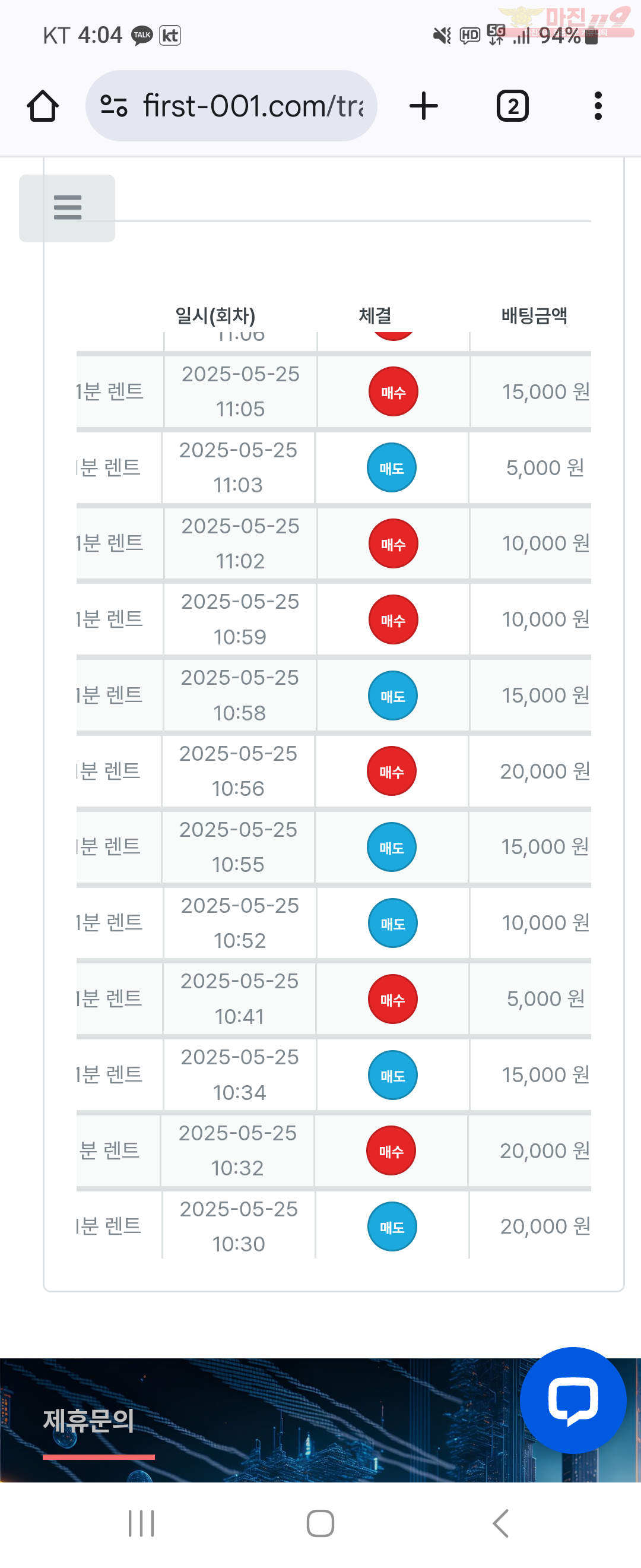Select the 배팅금액 column header

534,315
